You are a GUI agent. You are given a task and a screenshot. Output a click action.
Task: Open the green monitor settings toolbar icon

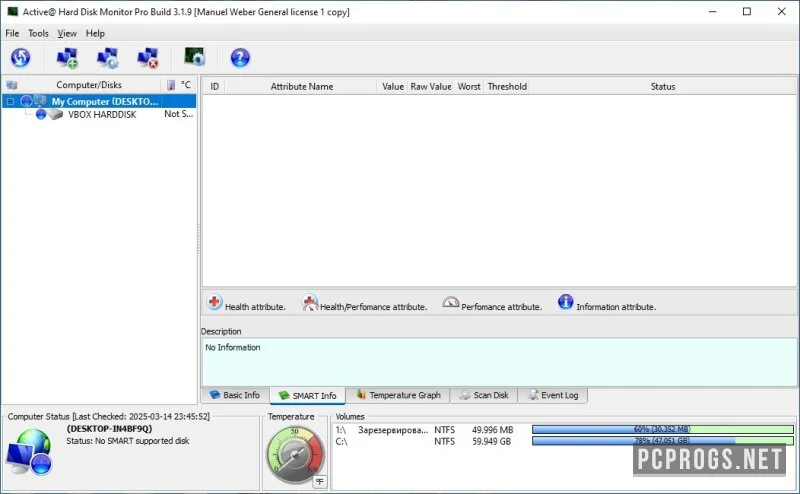194,57
